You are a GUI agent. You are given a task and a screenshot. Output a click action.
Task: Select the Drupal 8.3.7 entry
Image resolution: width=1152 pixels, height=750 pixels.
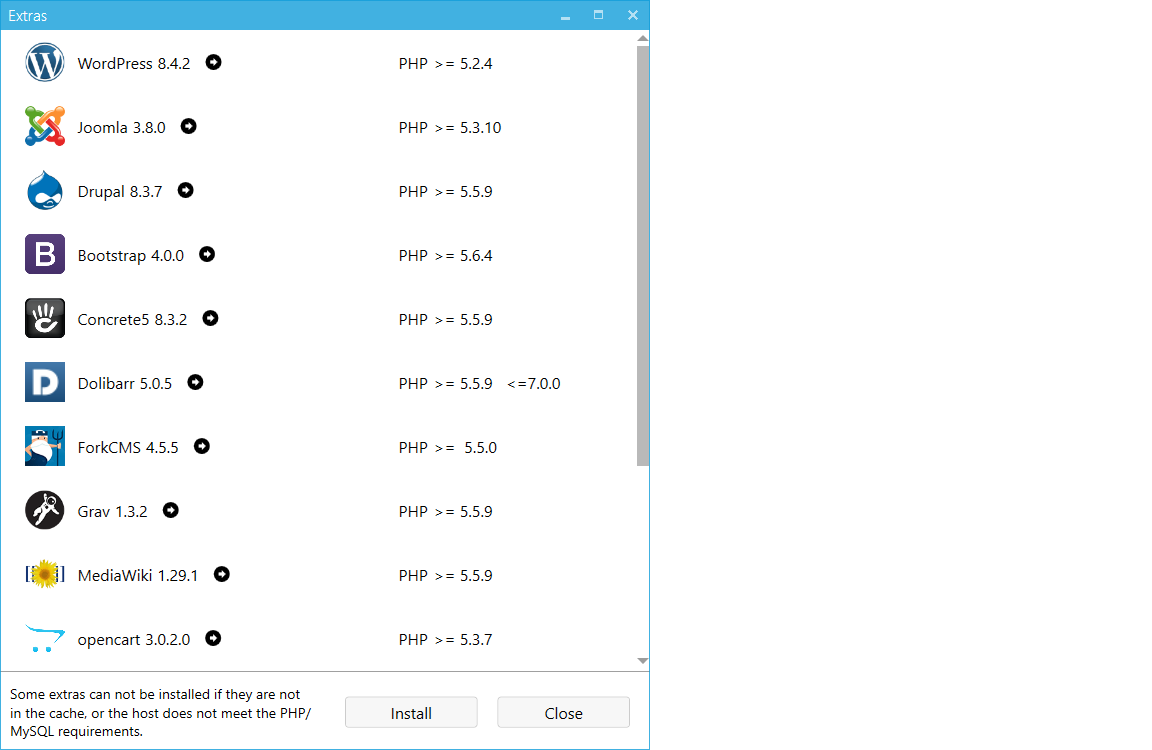(120, 192)
